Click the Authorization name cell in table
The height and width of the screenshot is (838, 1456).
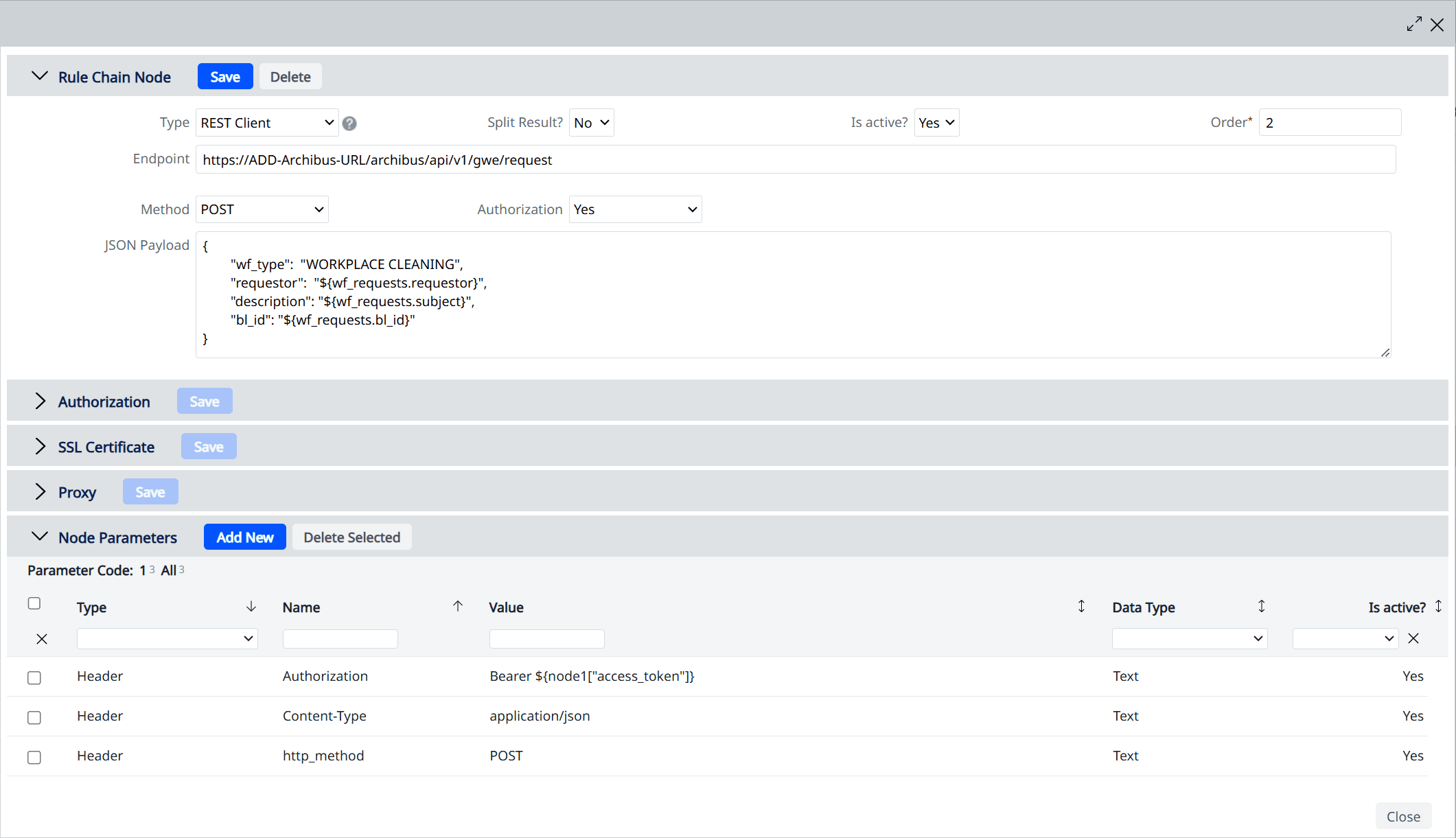click(x=325, y=676)
